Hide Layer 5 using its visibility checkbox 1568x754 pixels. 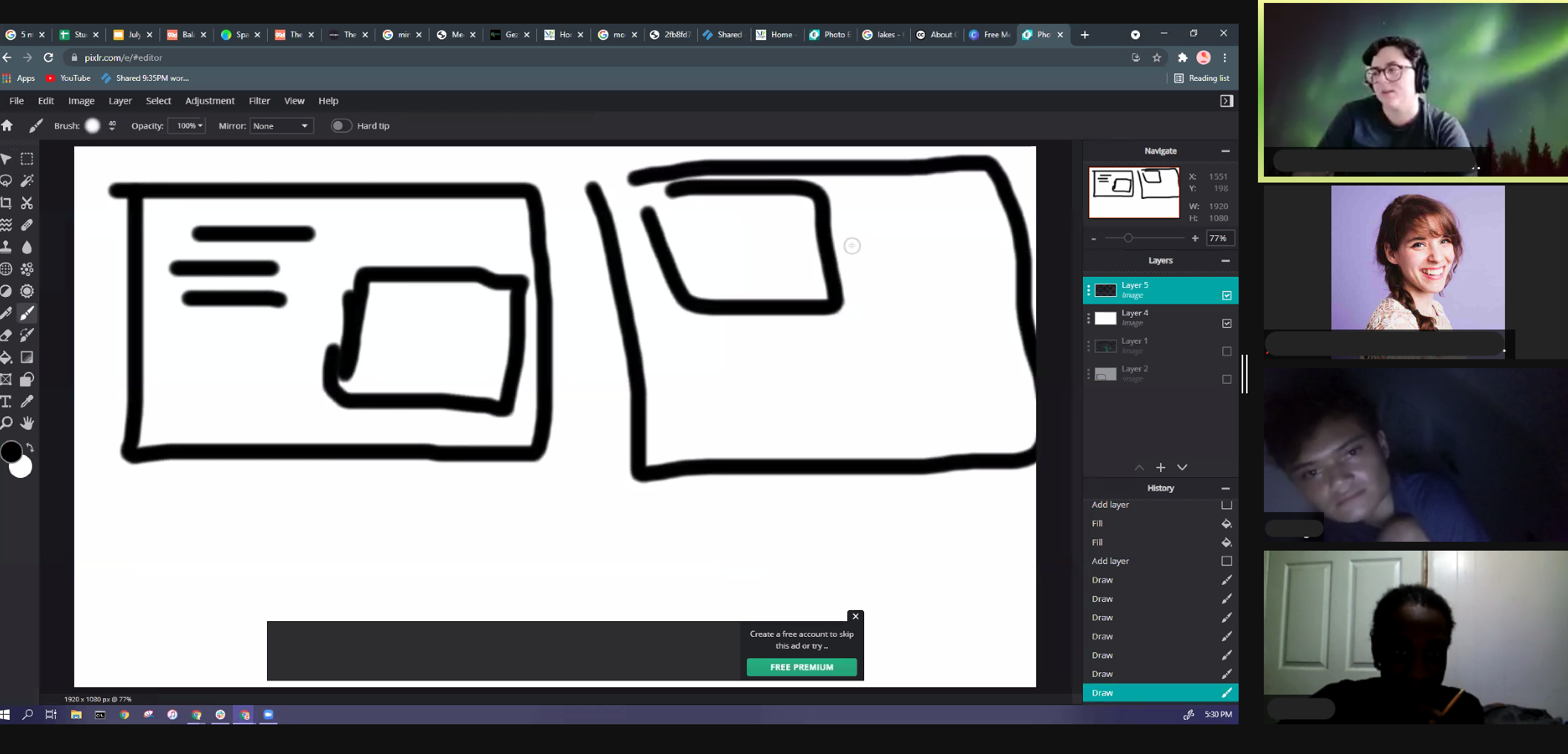[1227, 295]
